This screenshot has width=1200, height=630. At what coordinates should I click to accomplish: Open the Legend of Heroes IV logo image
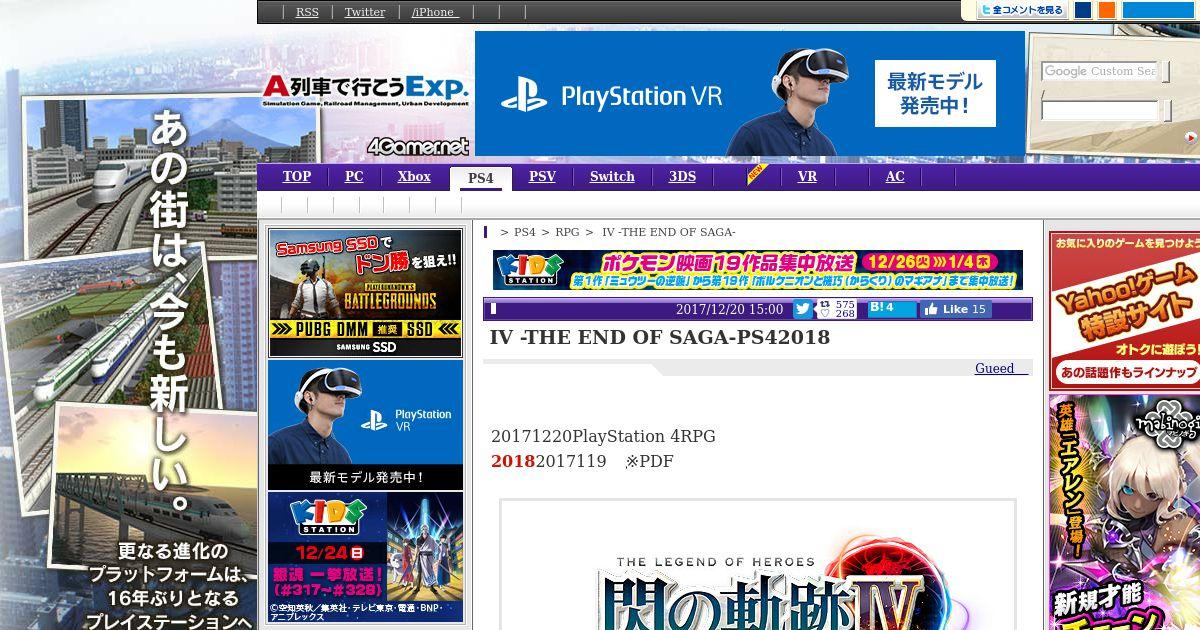(758, 565)
